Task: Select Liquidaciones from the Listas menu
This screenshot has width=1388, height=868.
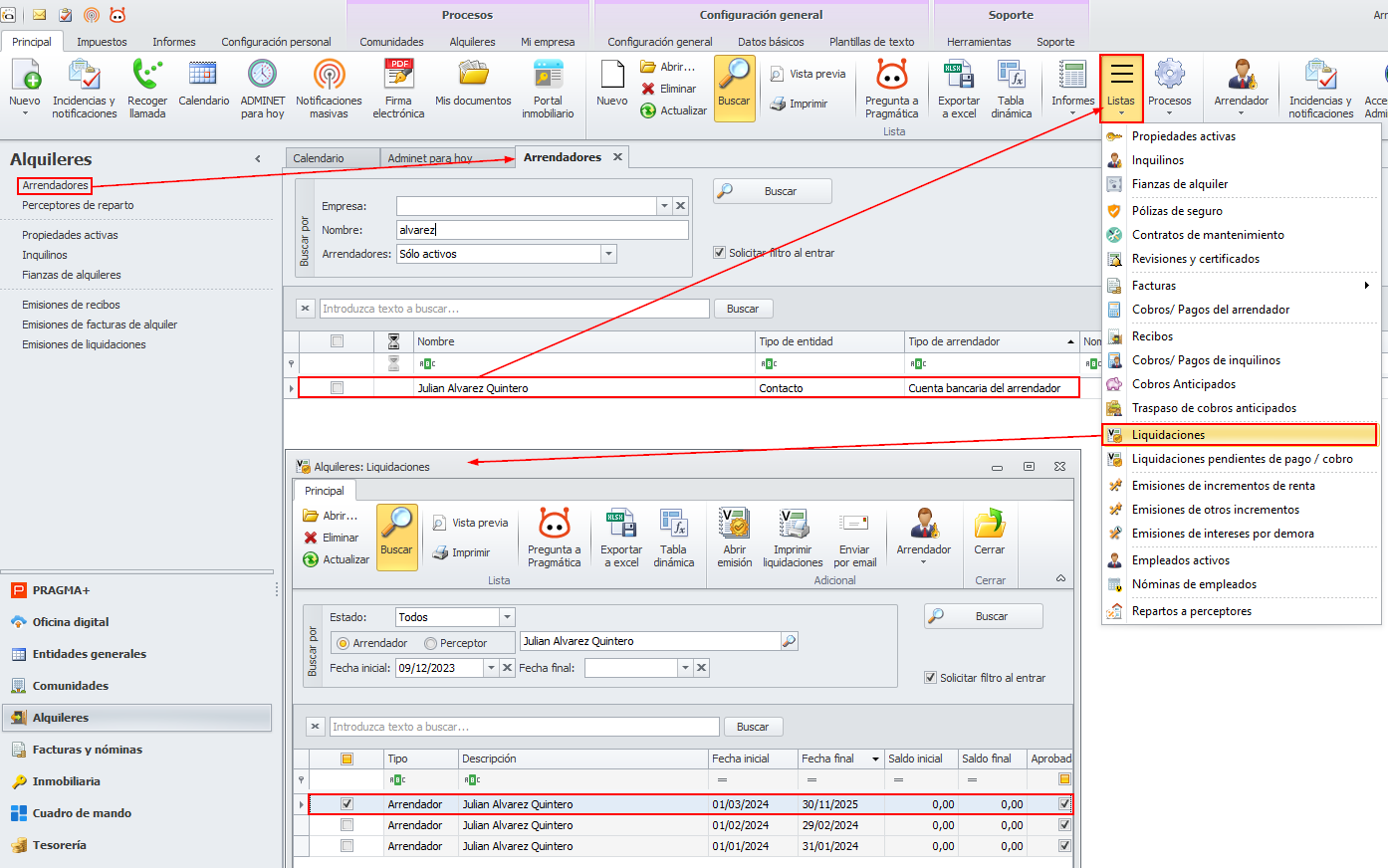Action: point(1168,435)
